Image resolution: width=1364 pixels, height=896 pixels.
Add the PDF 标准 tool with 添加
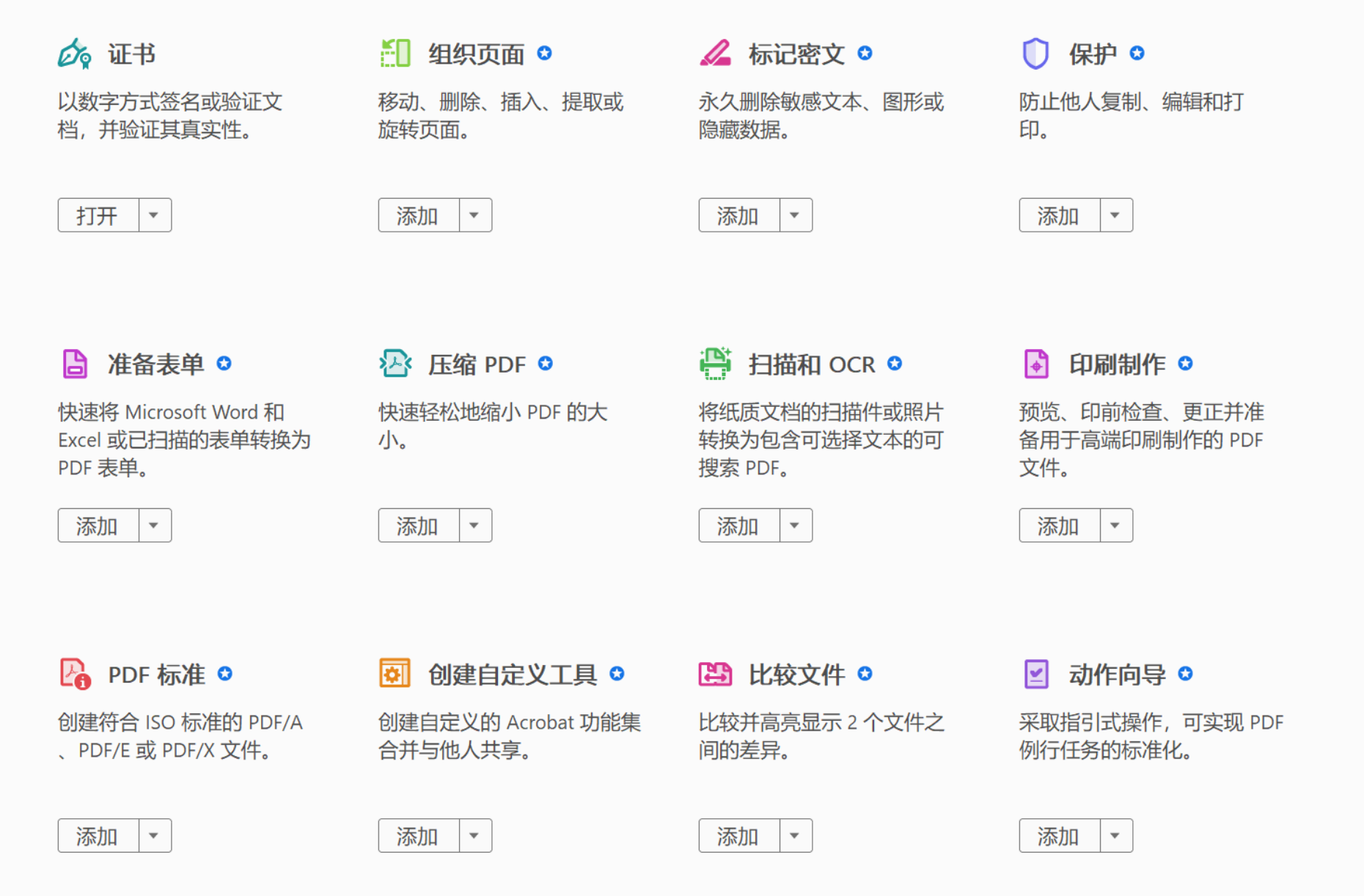tap(98, 835)
